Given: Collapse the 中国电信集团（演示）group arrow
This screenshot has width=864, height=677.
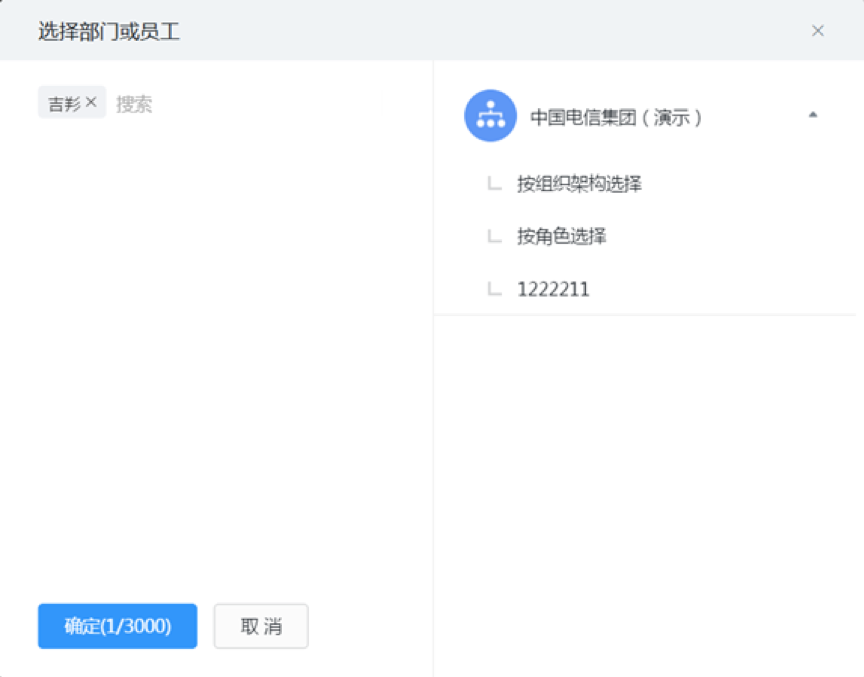Looking at the screenshot, I should coord(813,115).
